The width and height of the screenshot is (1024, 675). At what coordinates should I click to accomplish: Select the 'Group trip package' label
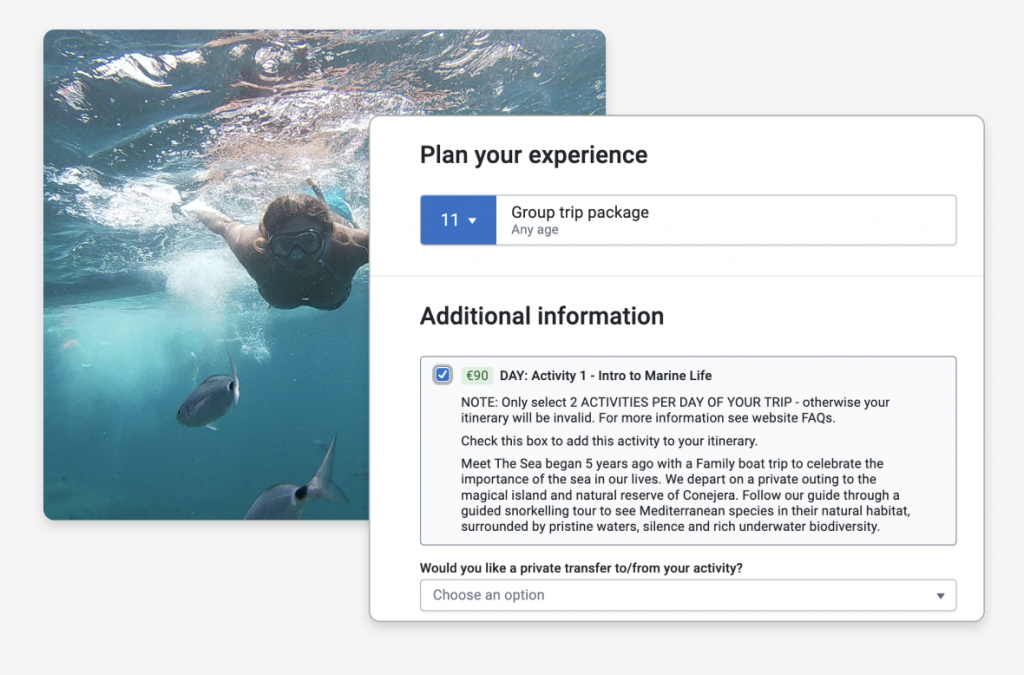coord(580,212)
